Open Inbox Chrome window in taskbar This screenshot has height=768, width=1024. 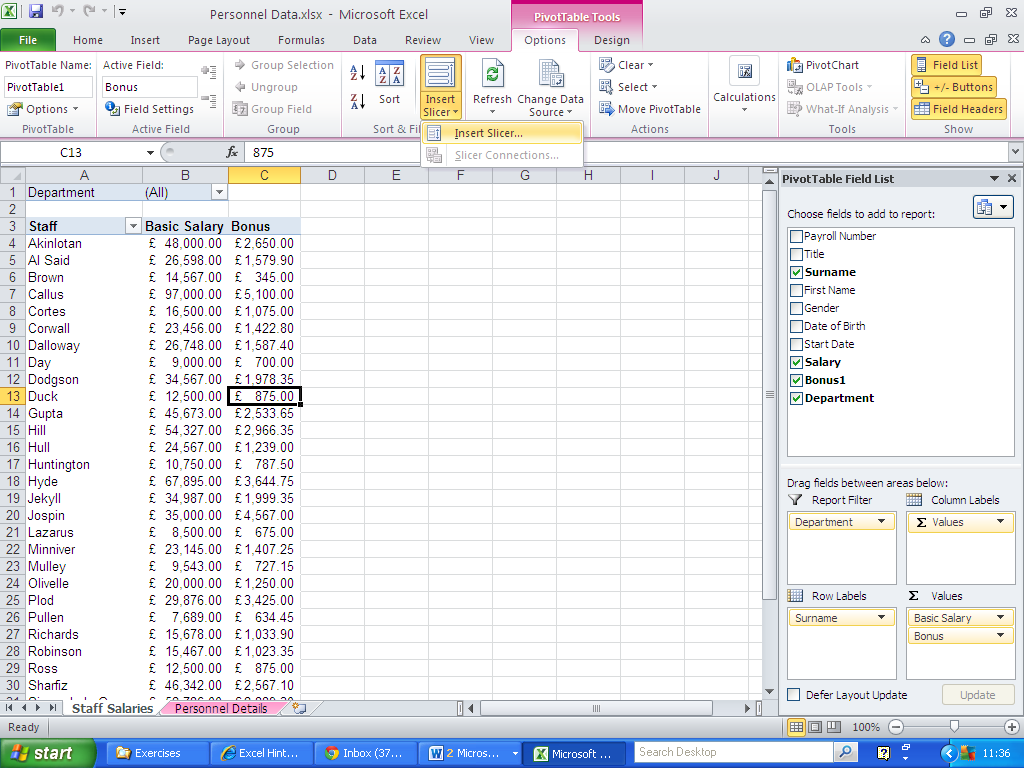[x=366, y=753]
